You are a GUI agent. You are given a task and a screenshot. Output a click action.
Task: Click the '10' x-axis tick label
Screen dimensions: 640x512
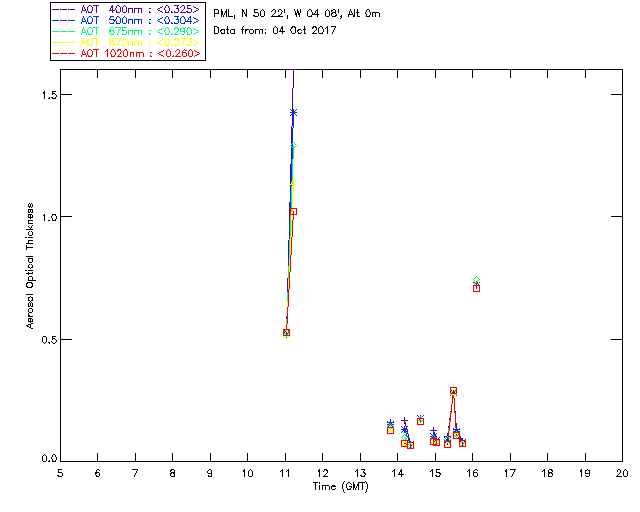[247, 474]
